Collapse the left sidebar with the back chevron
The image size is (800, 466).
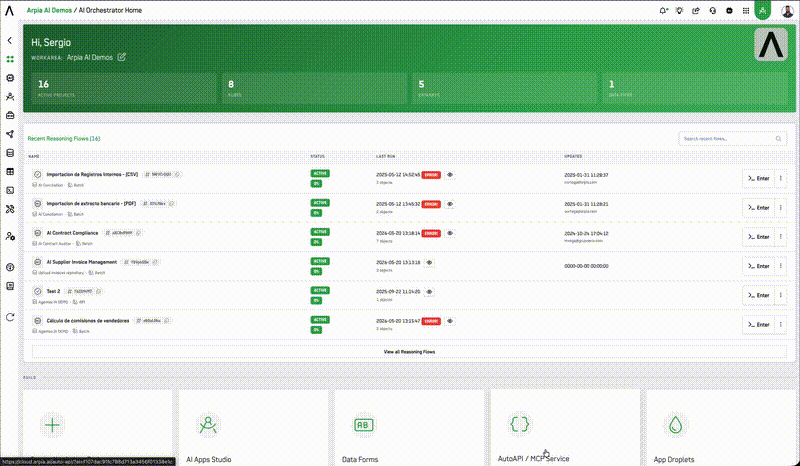10,40
